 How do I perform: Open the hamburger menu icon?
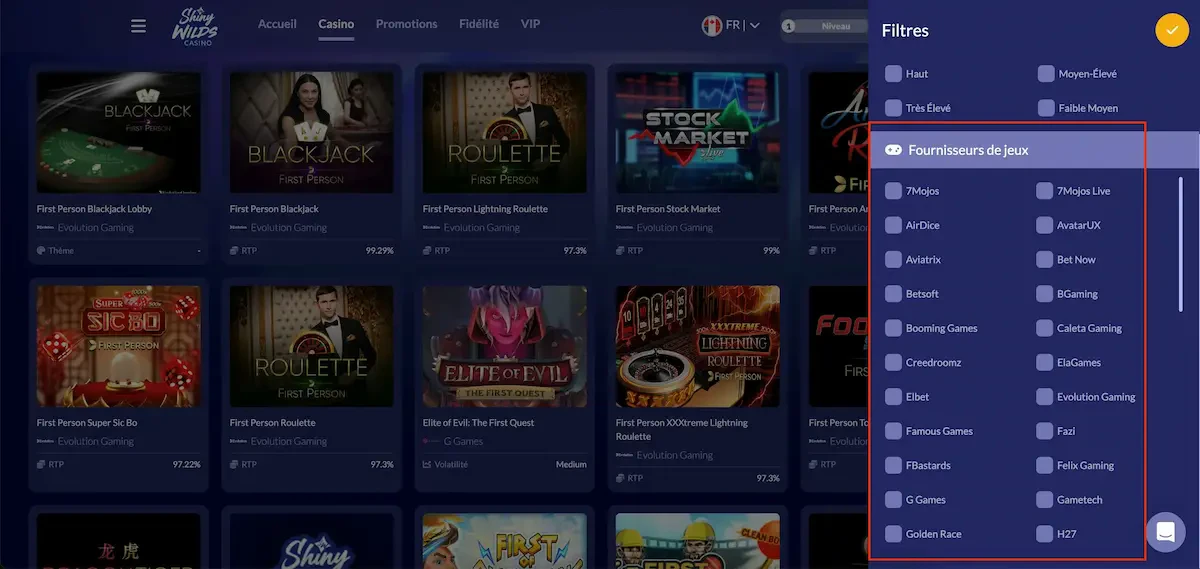tap(139, 26)
